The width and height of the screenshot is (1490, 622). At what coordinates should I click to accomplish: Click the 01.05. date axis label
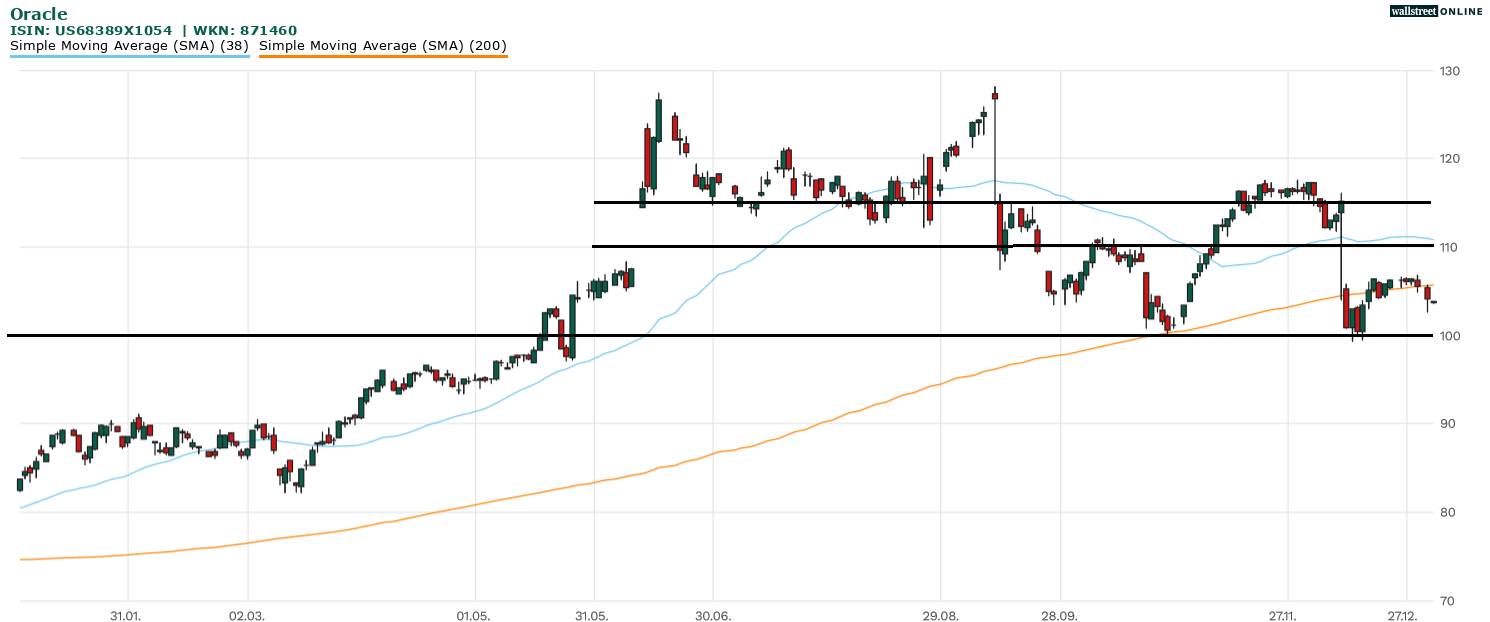tap(473, 615)
